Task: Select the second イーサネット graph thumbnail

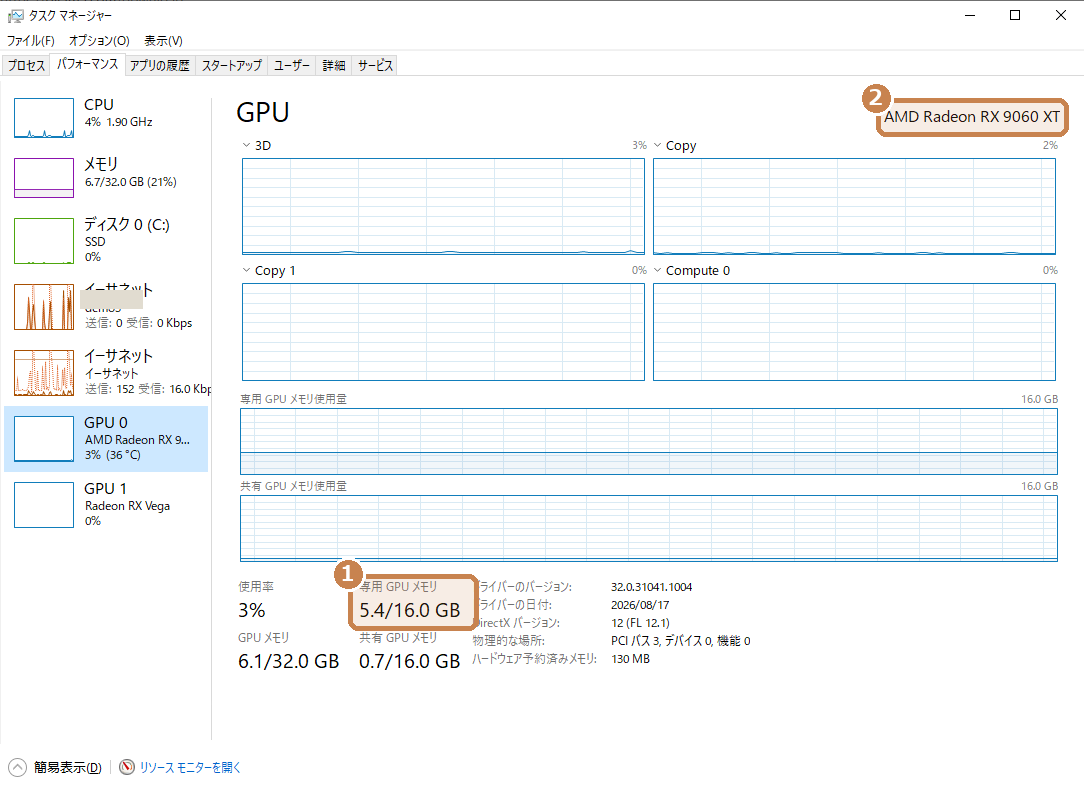Action: point(44,373)
